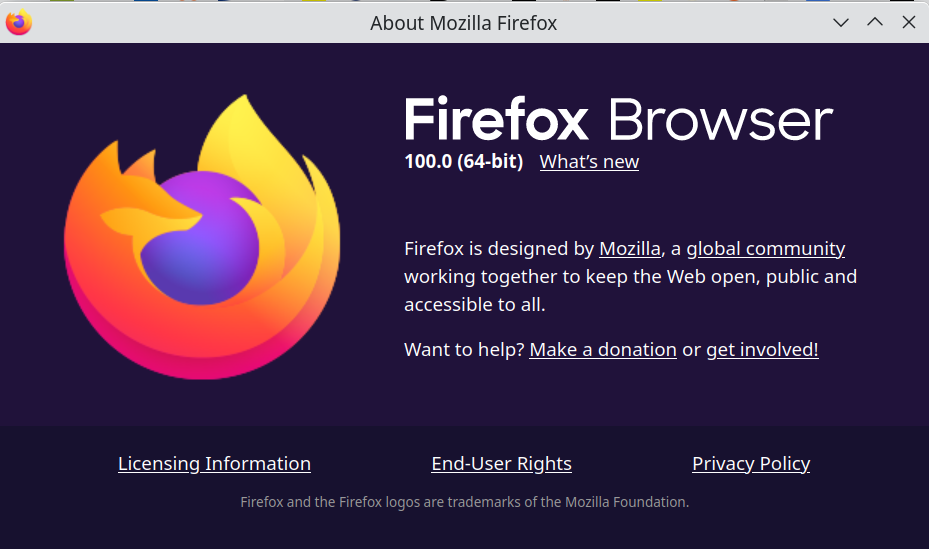929x549 pixels.
Task: Visit the Make a donation link
Action: (x=603, y=349)
